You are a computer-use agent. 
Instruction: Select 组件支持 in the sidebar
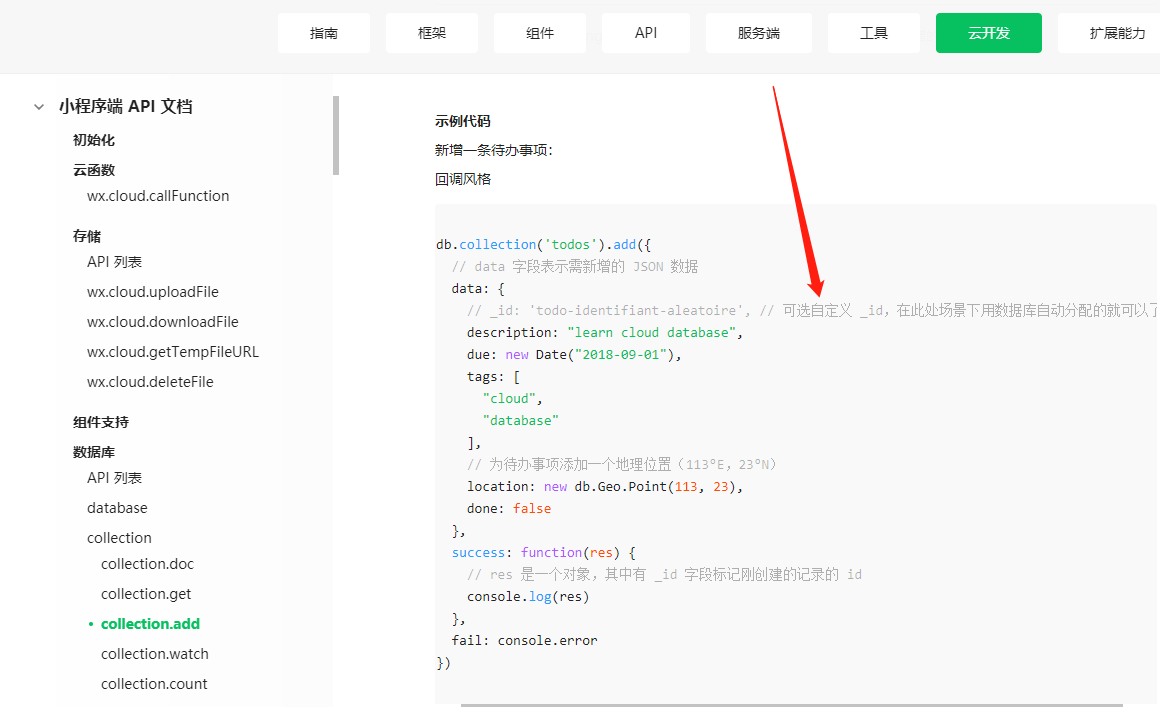coord(101,422)
